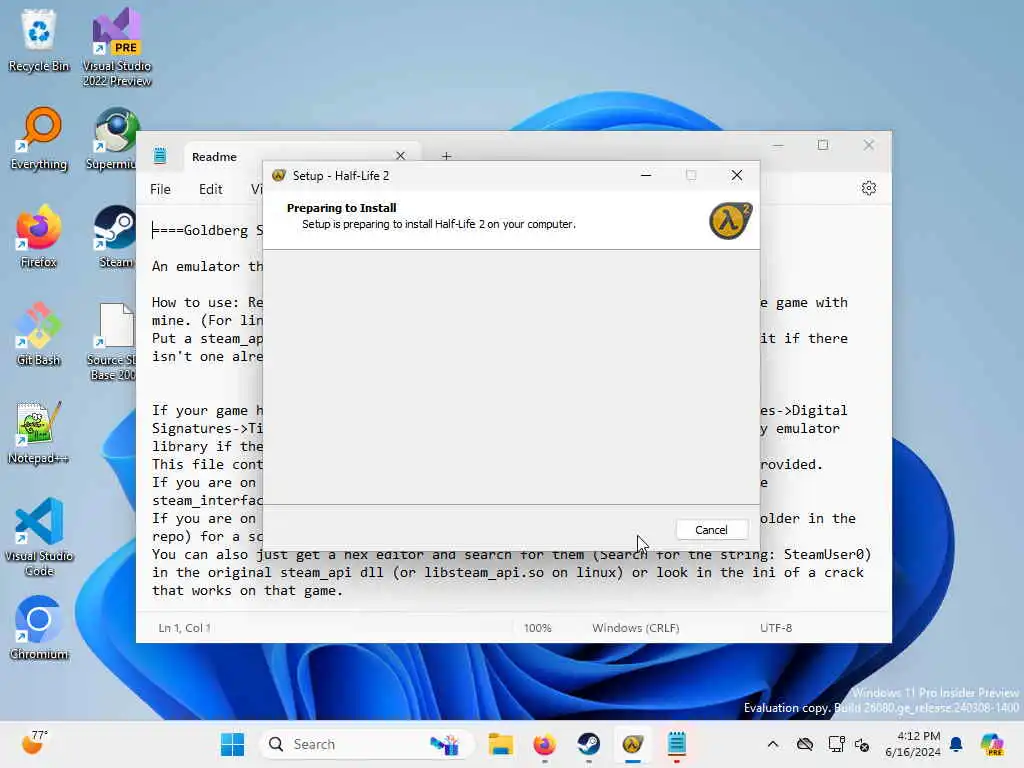Open the Windows Start menu
1024x768 pixels.
click(x=232, y=744)
